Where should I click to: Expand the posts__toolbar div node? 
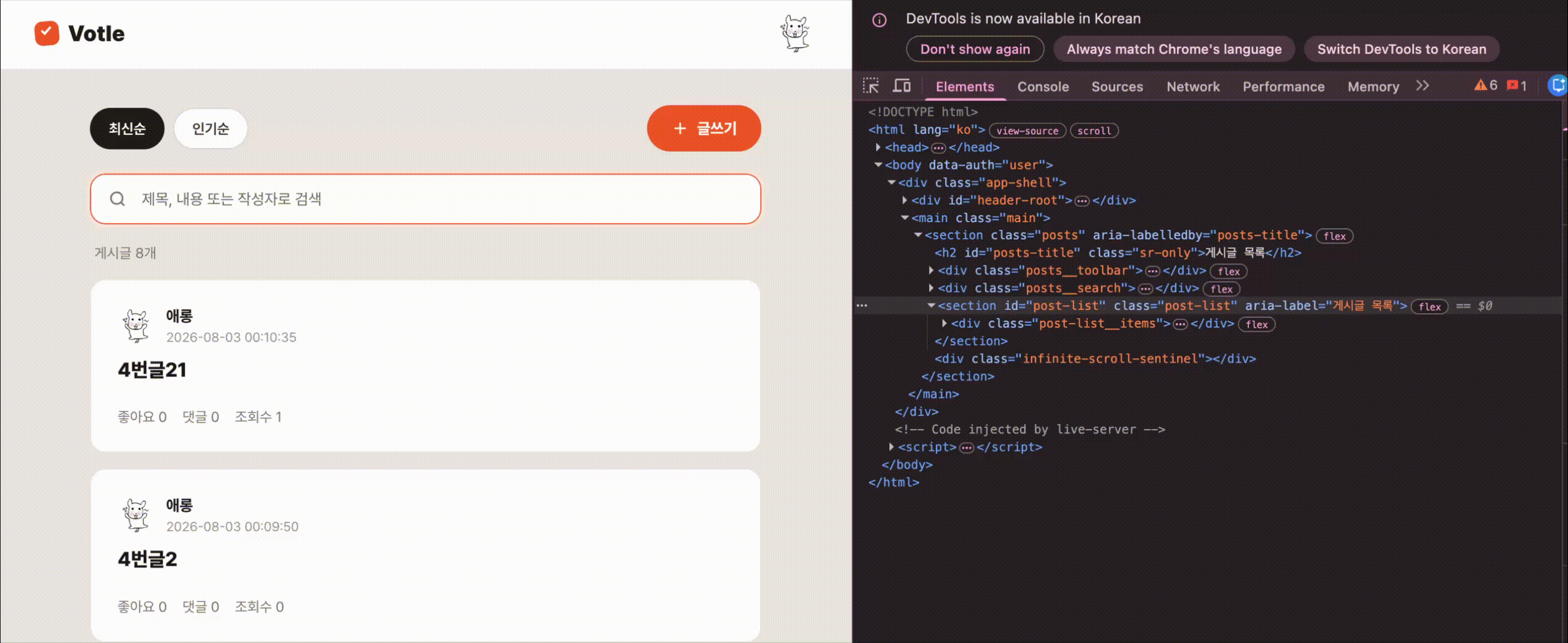pos(932,270)
